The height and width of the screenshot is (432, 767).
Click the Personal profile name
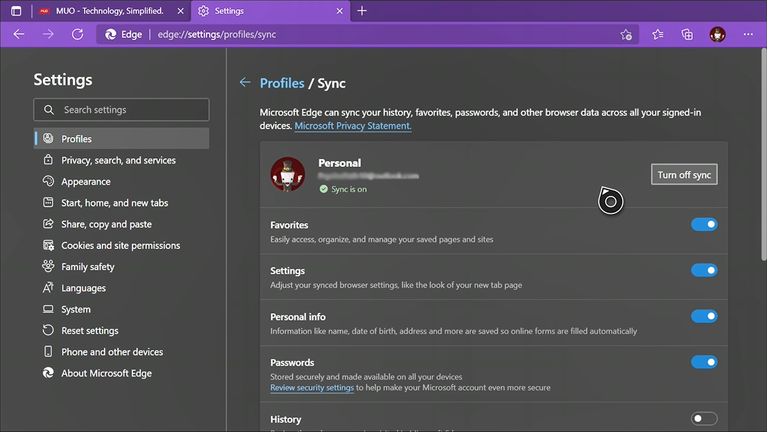[x=339, y=163]
